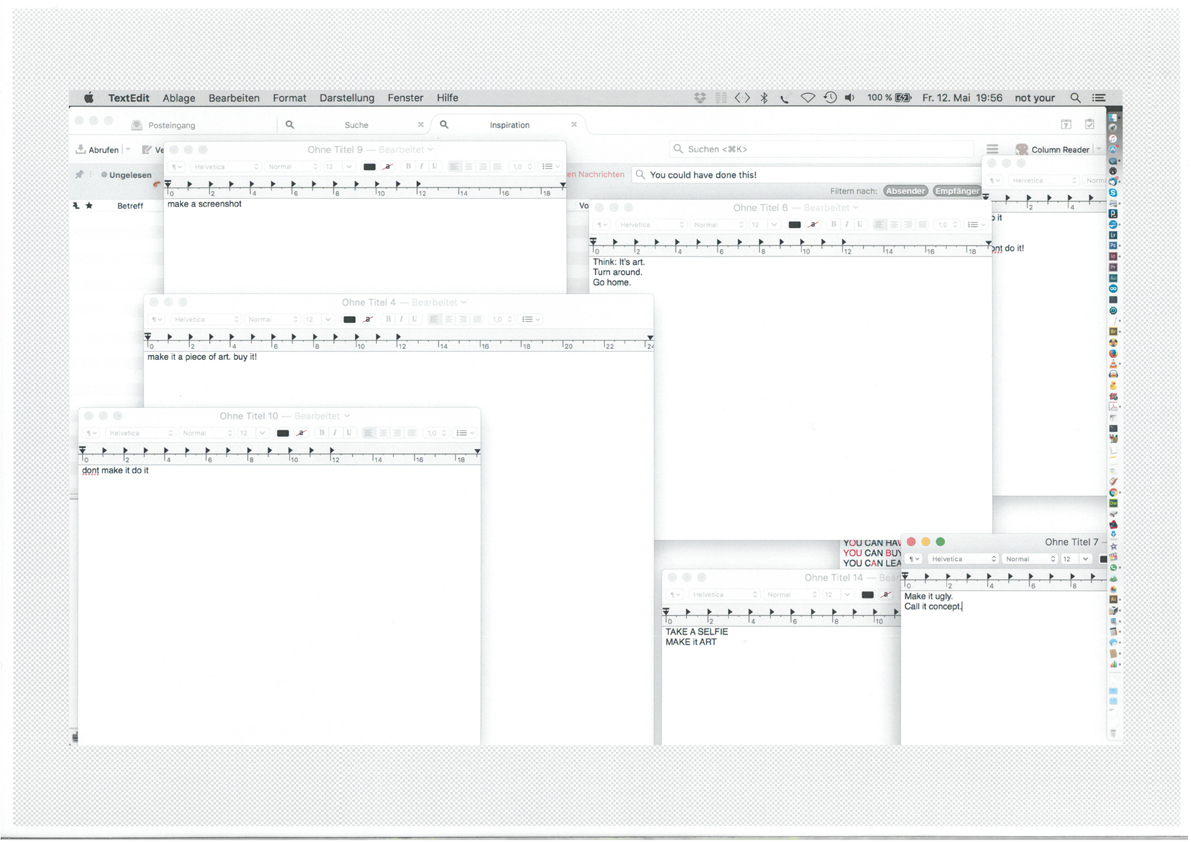The width and height of the screenshot is (1191, 842).
Task: Click the Bold button in Ohne Titel 9
Action: [x=408, y=167]
